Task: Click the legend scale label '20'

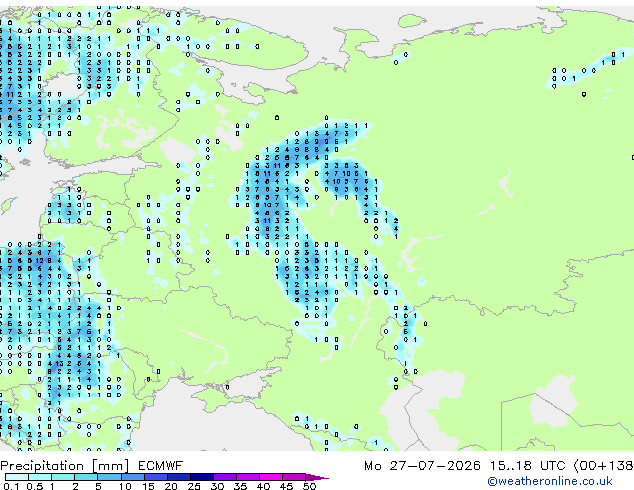Action: tap(171, 486)
